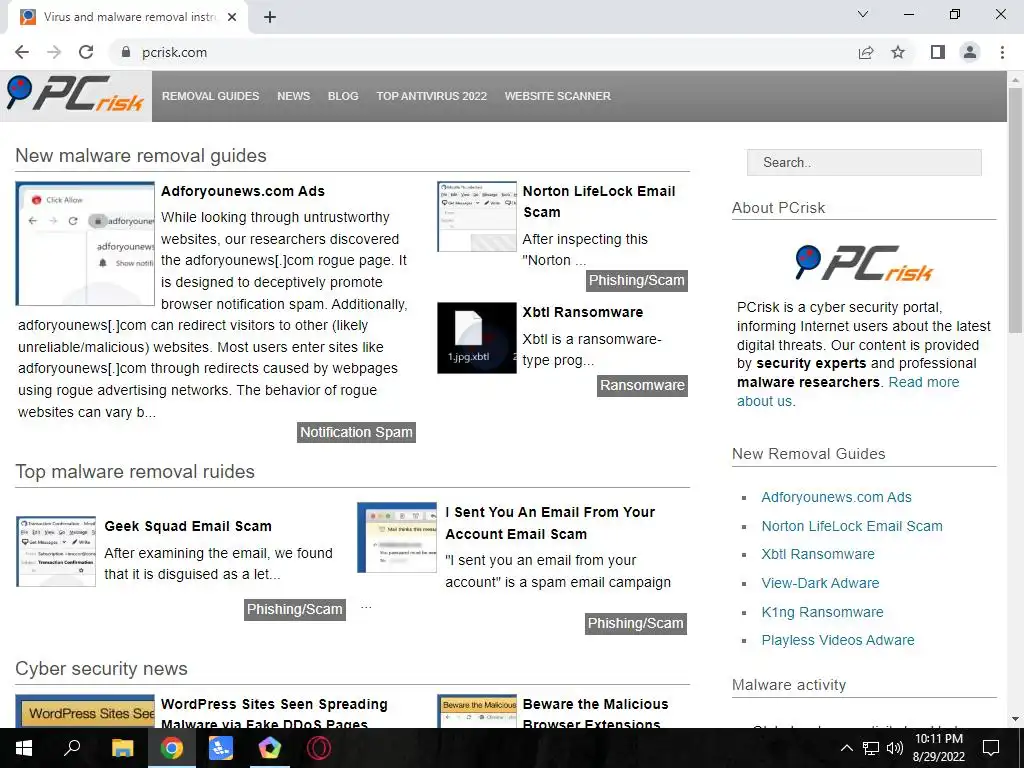This screenshot has width=1024, height=768.
Task: Open the I Sent You email thumbnail
Action: (x=397, y=537)
